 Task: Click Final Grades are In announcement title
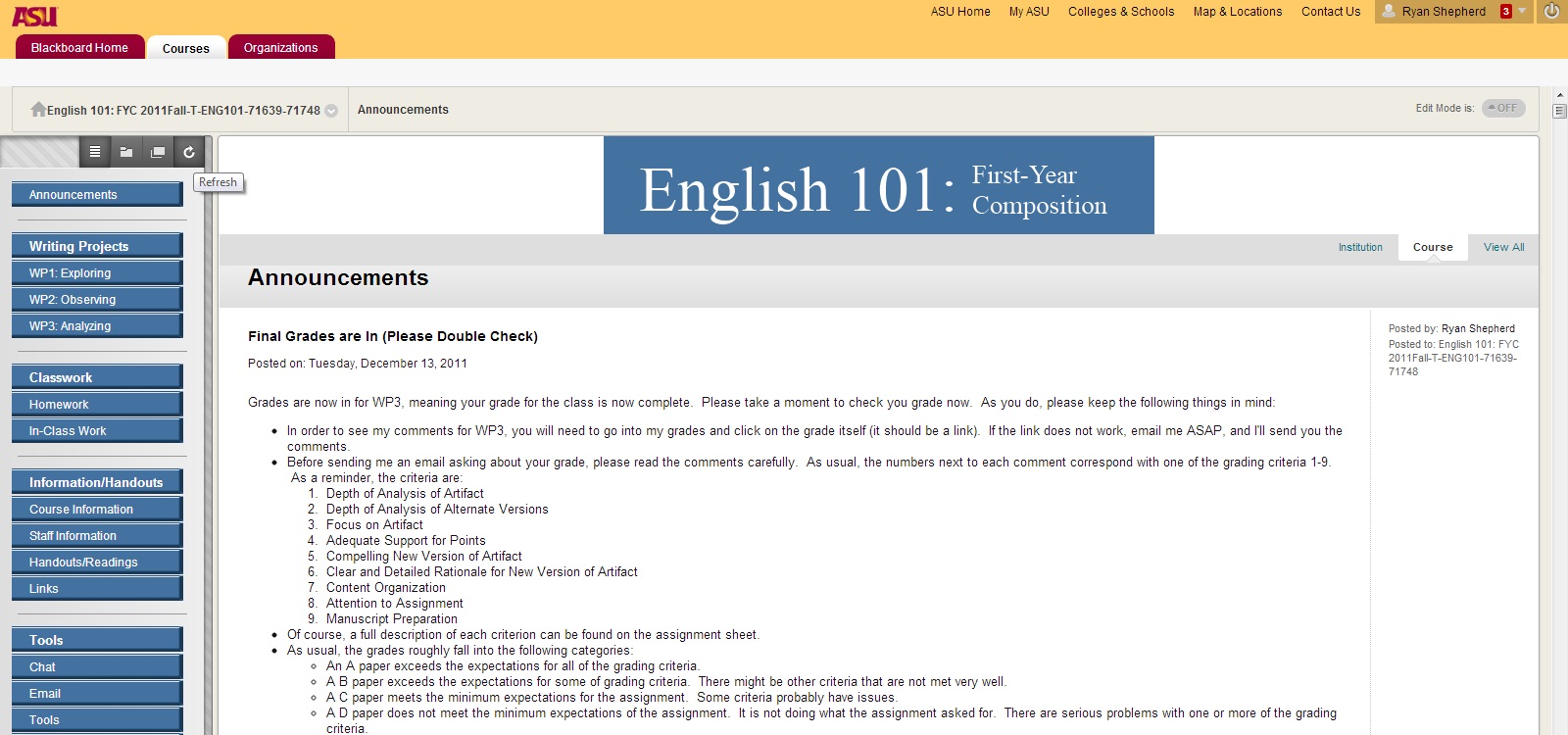(393, 336)
